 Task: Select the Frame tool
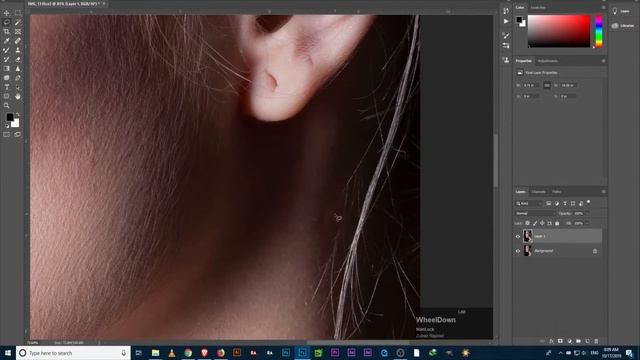(x=18, y=31)
